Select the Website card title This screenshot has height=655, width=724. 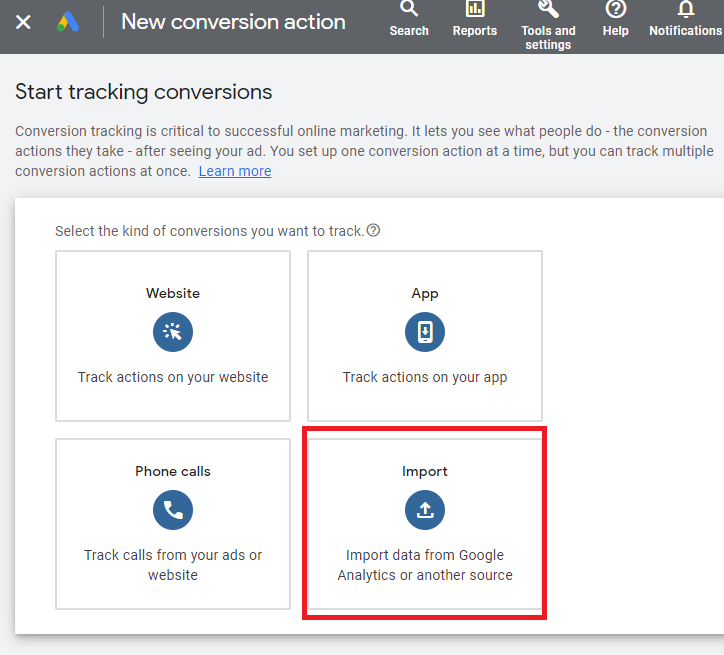pyautogui.click(x=173, y=293)
